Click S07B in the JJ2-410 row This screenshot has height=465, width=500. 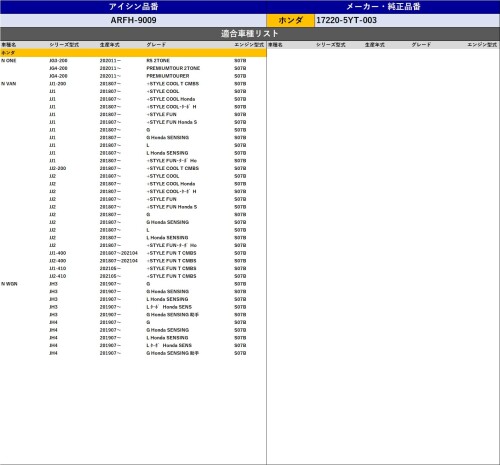coord(240,276)
